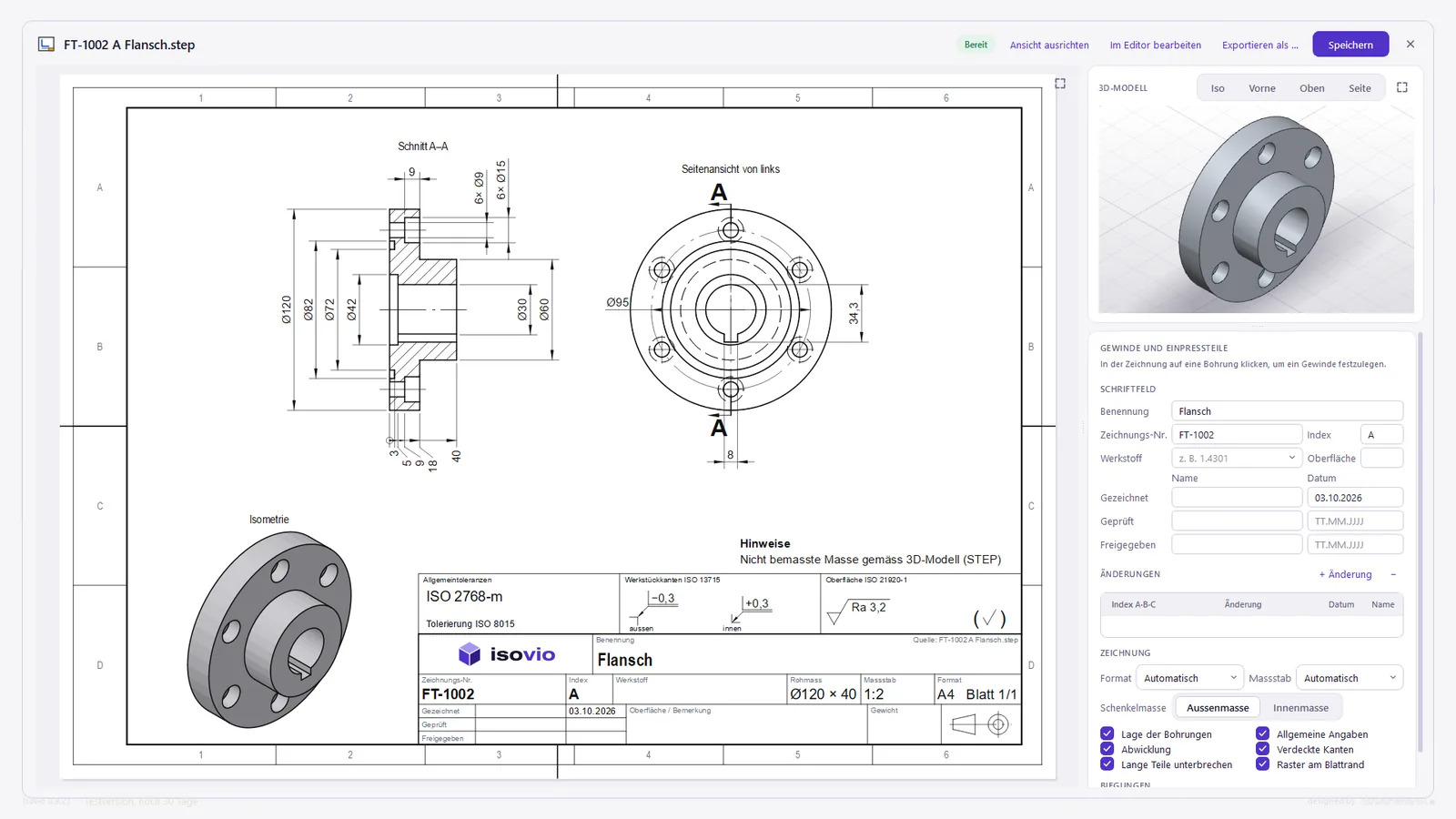Toggle Abwicklung checkbox
1456x819 pixels.
pyautogui.click(x=1107, y=749)
